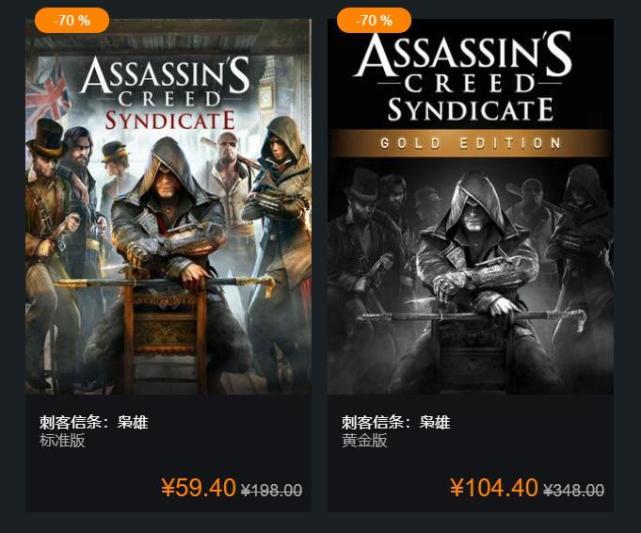Click the crossed-out ¥198.00 original price

pos(272,490)
